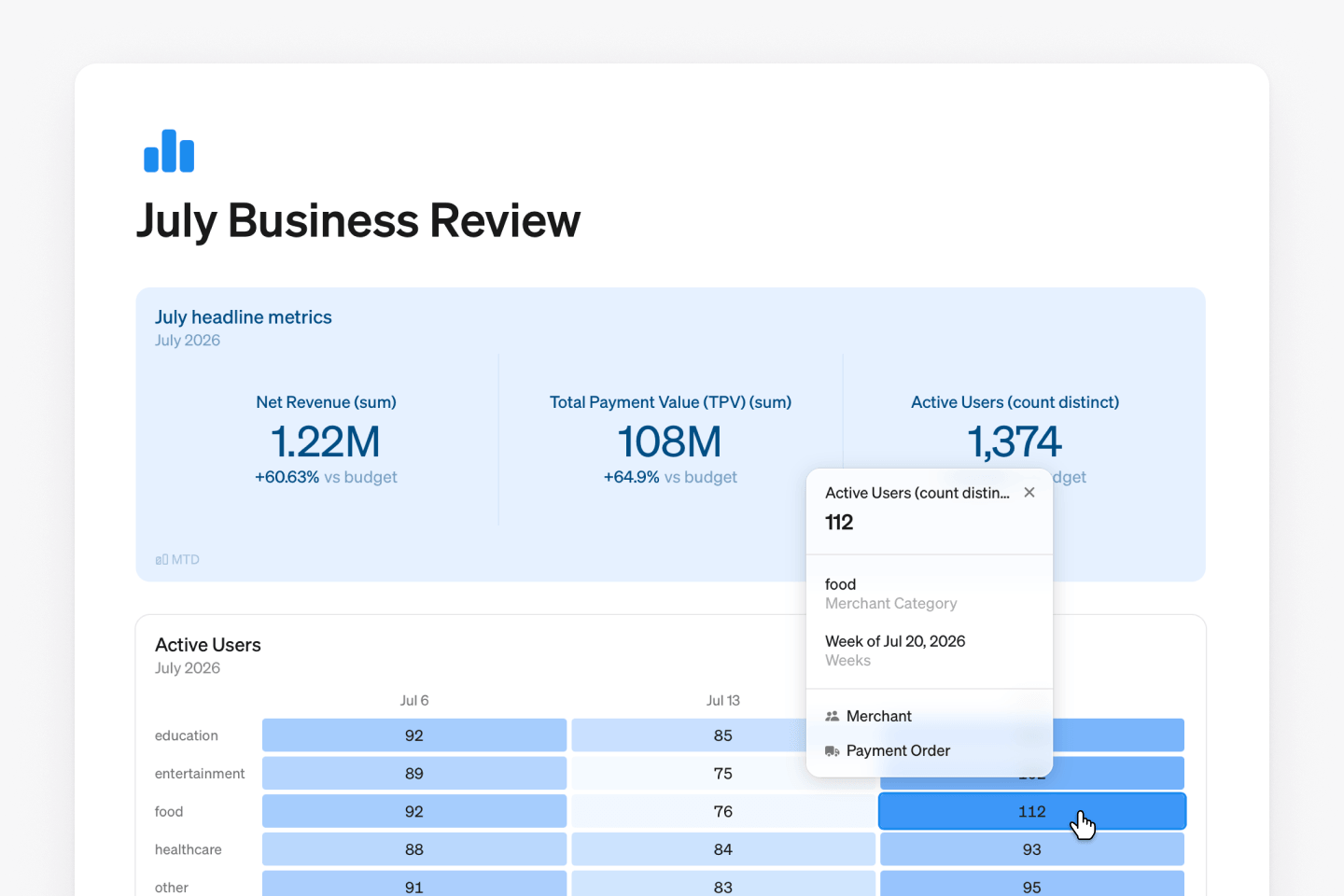
Task: Click the Jul 13 column header
Action: click(723, 701)
